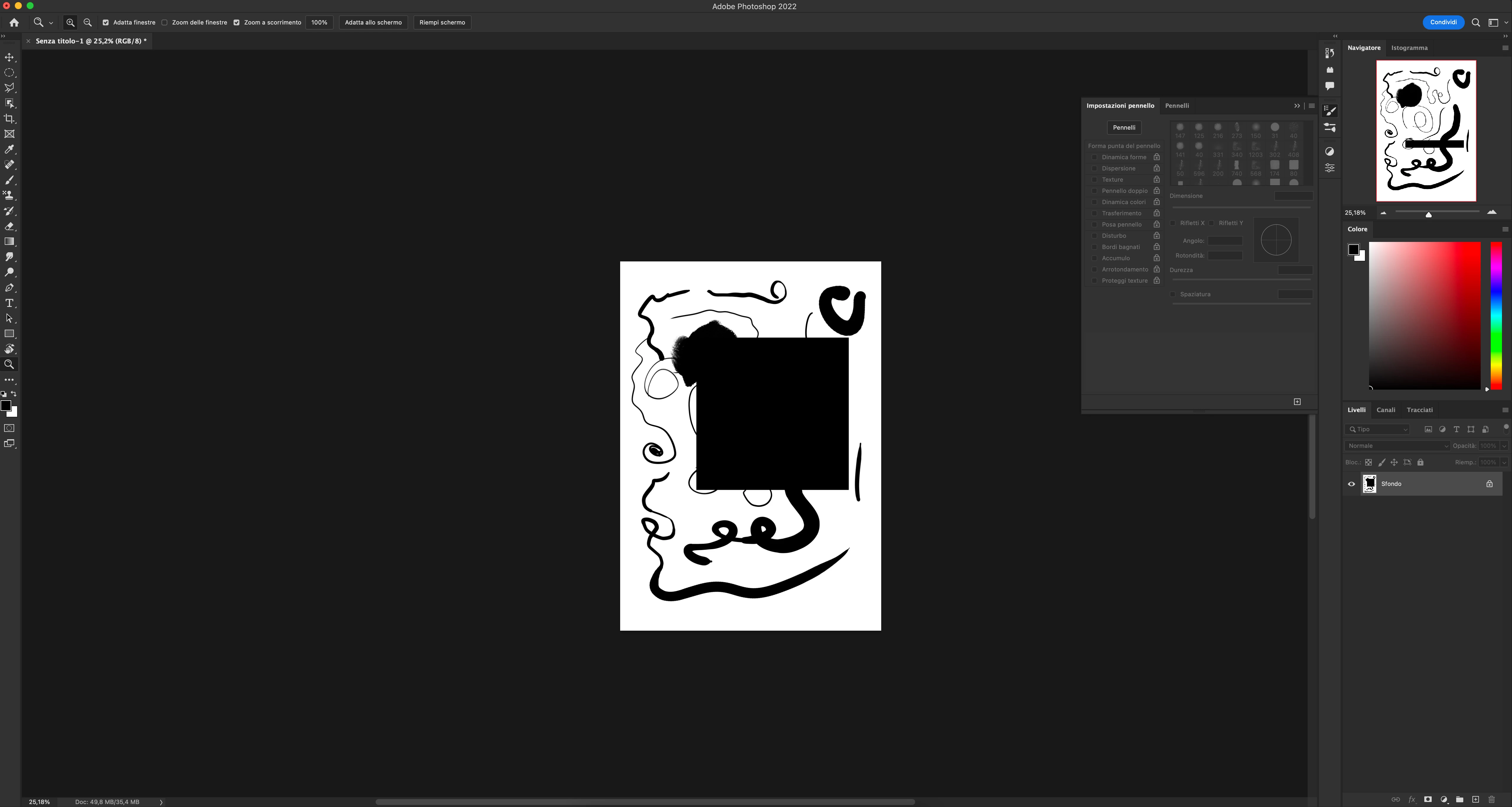Select the Eyedropper tool
The height and width of the screenshot is (807, 1512).
pyautogui.click(x=9, y=150)
